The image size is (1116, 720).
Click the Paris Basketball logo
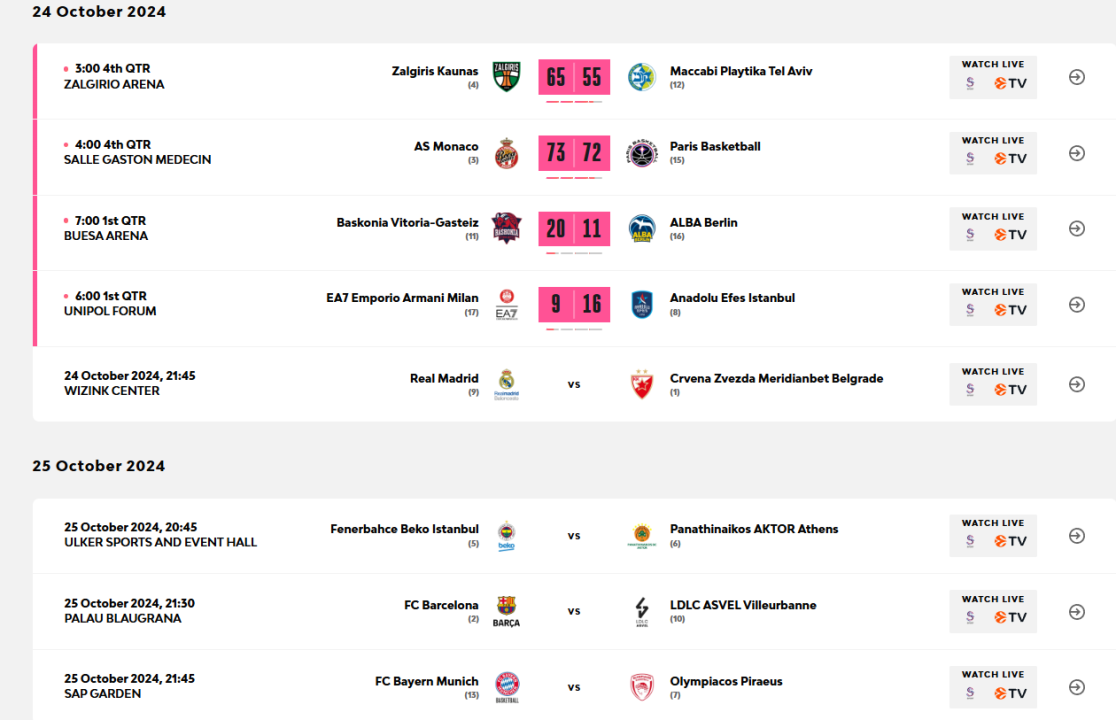(641, 153)
